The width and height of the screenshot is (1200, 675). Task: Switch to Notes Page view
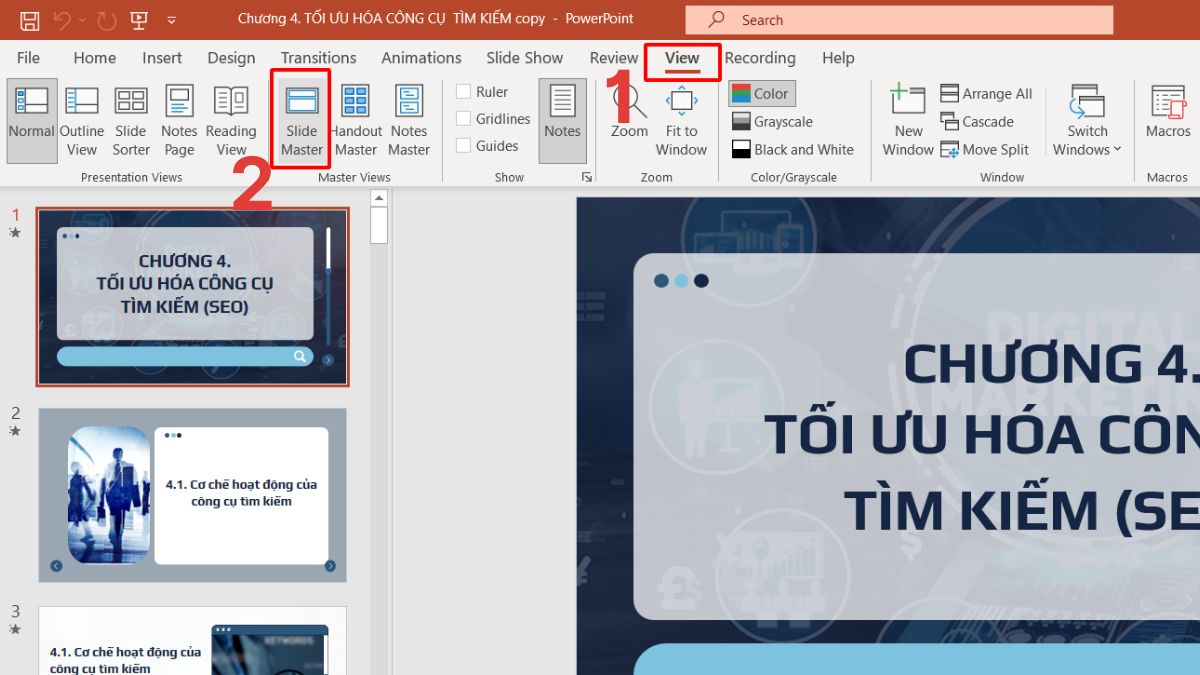(x=179, y=121)
